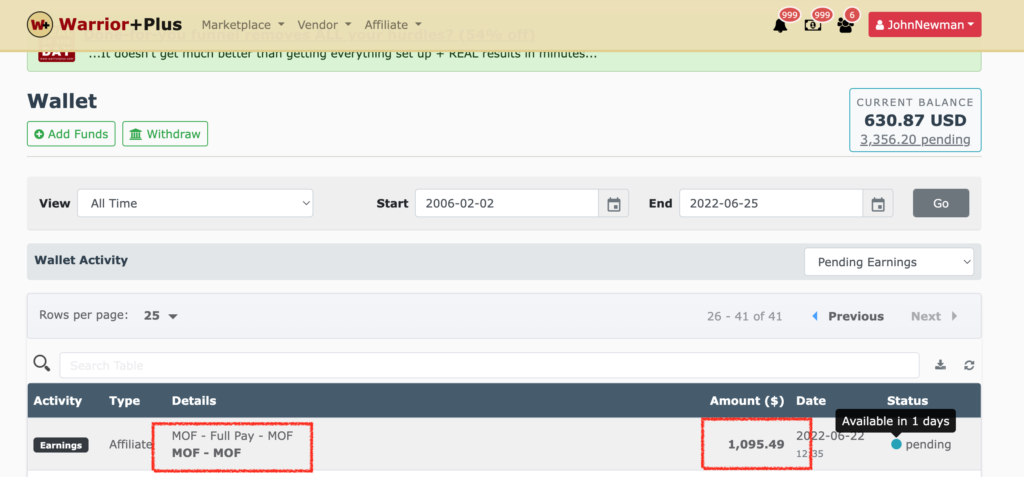Open the money notifications icon

tap(812, 25)
